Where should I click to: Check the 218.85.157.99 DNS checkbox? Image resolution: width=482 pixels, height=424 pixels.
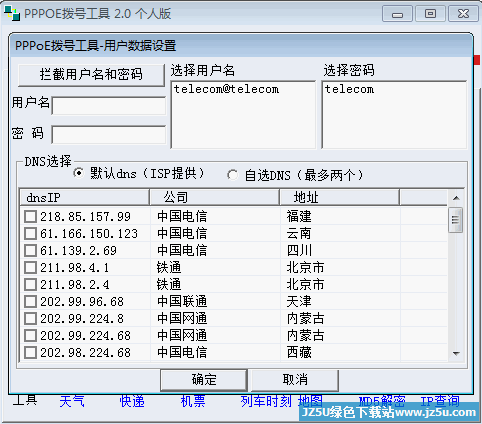(x=30, y=217)
